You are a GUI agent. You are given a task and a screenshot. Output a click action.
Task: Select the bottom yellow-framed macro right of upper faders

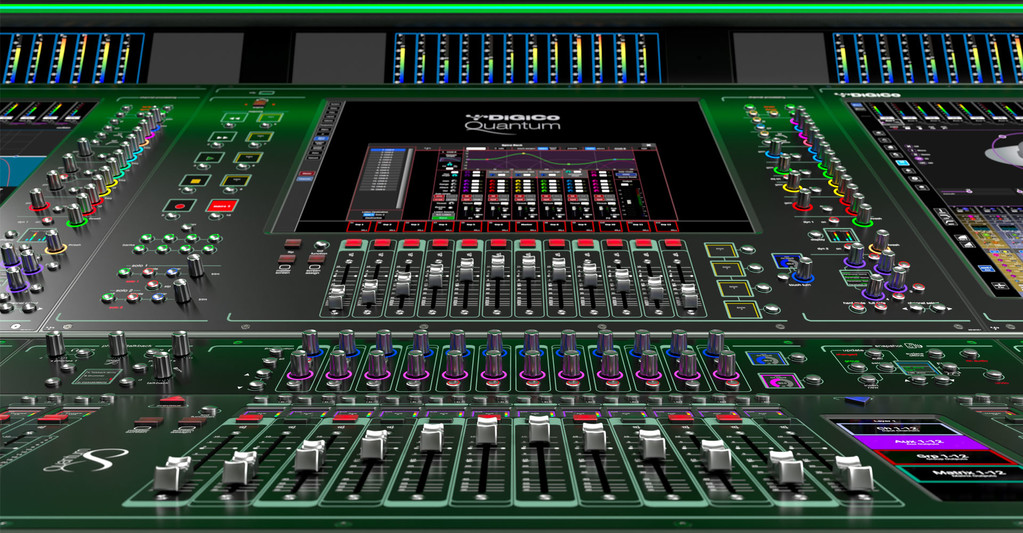click(x=742, y=309)
